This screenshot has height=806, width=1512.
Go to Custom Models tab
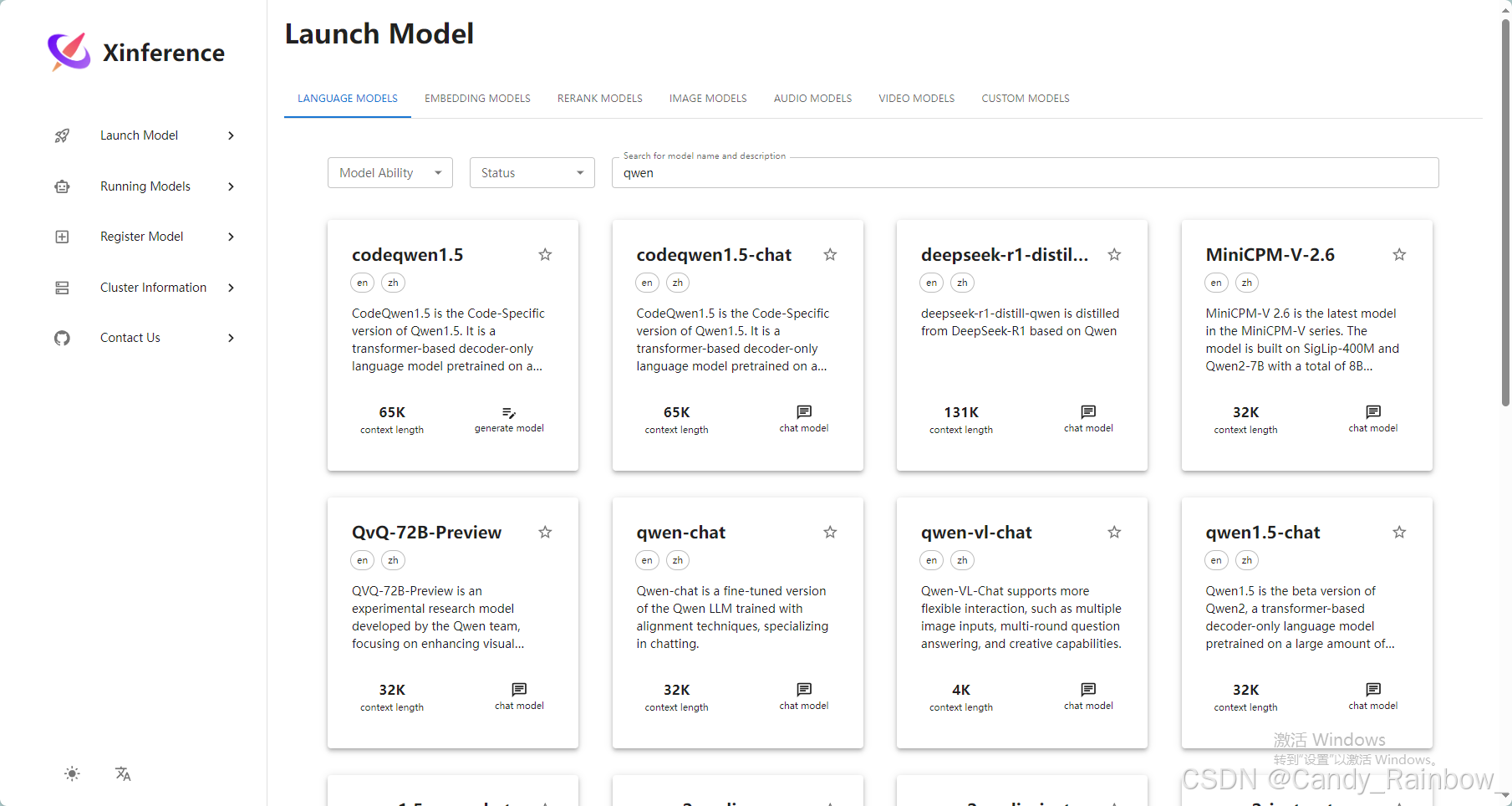pyautogui.click(x=1026, y=99)
